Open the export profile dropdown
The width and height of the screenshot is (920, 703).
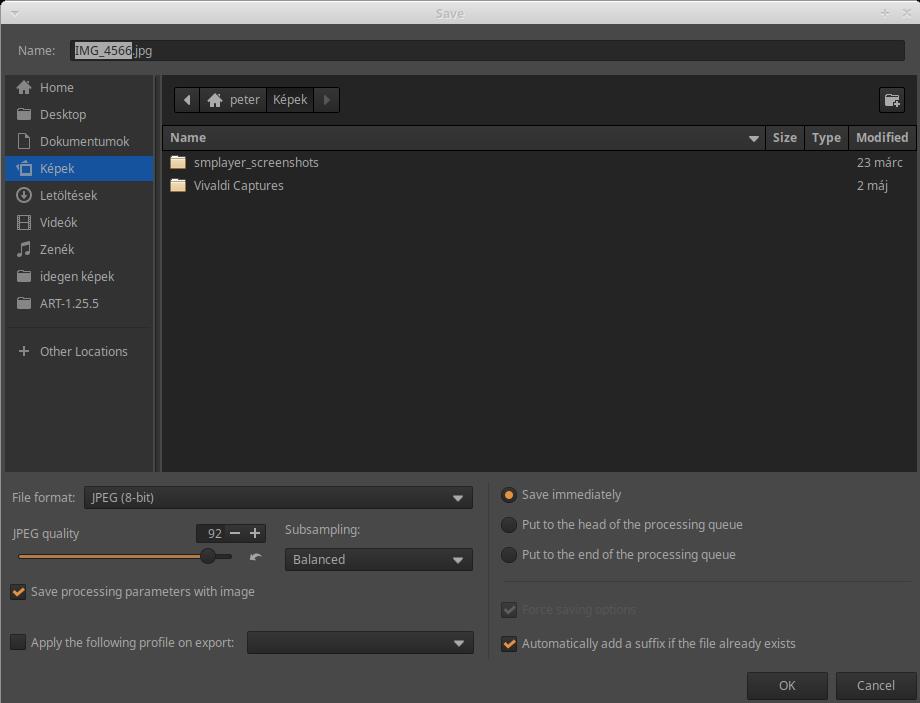pyautogui.click(x=360, y=643)
